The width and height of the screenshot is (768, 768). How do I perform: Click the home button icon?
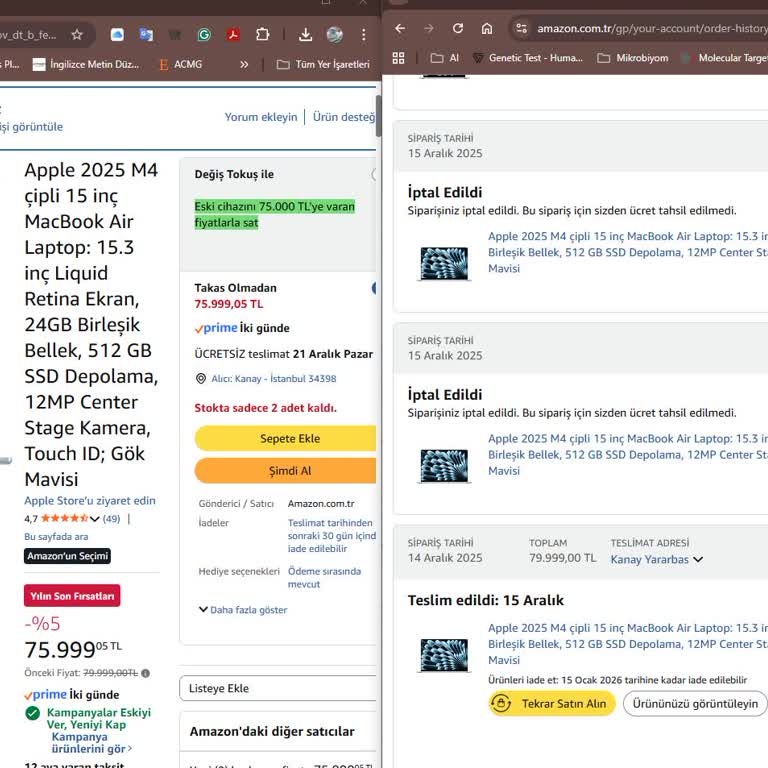tap(487, 28)
